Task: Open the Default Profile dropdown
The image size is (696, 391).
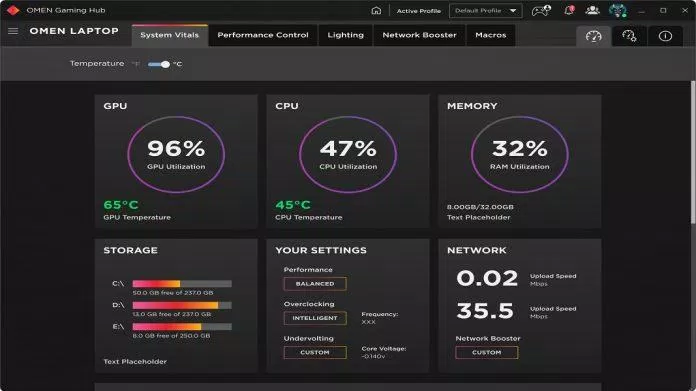Action: coord(486,11)
